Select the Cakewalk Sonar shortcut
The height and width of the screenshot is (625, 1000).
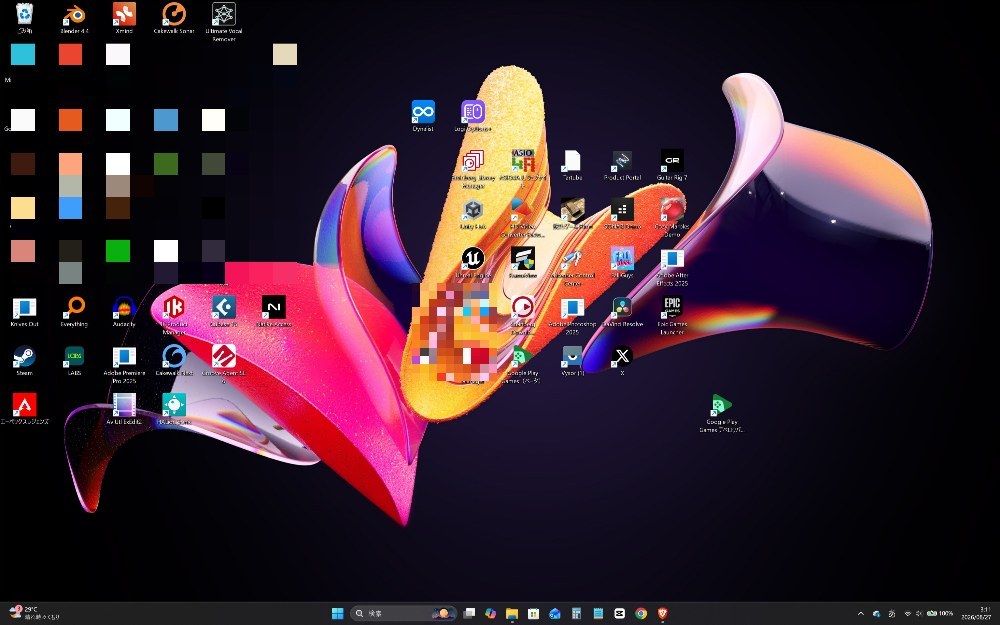173,17
